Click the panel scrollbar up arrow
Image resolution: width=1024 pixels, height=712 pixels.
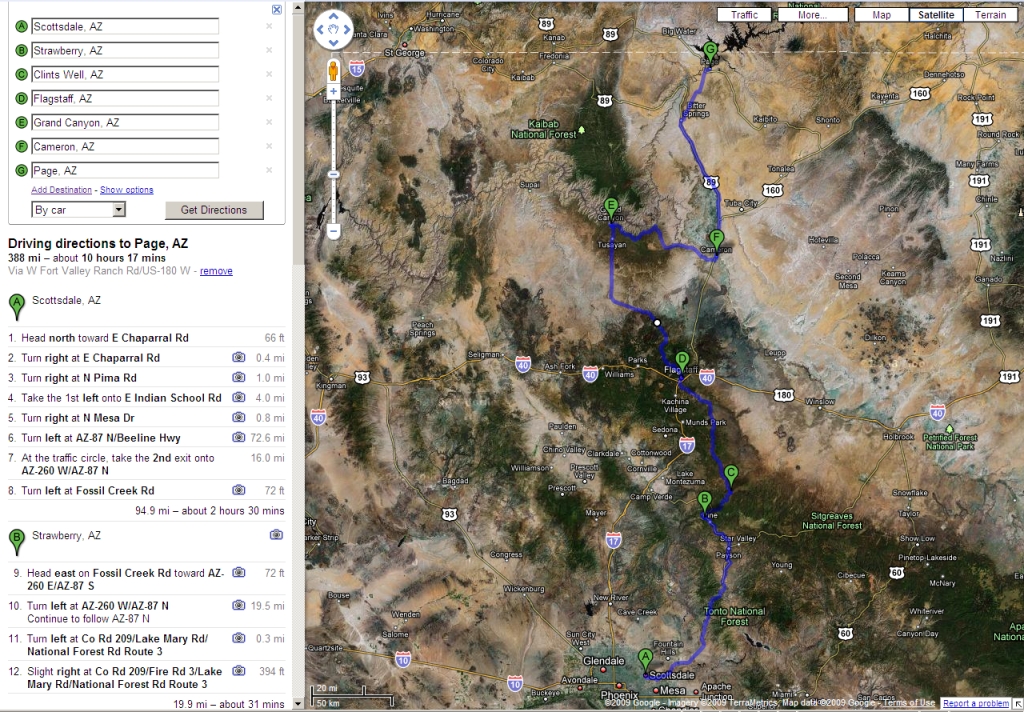tap(298, 8)
